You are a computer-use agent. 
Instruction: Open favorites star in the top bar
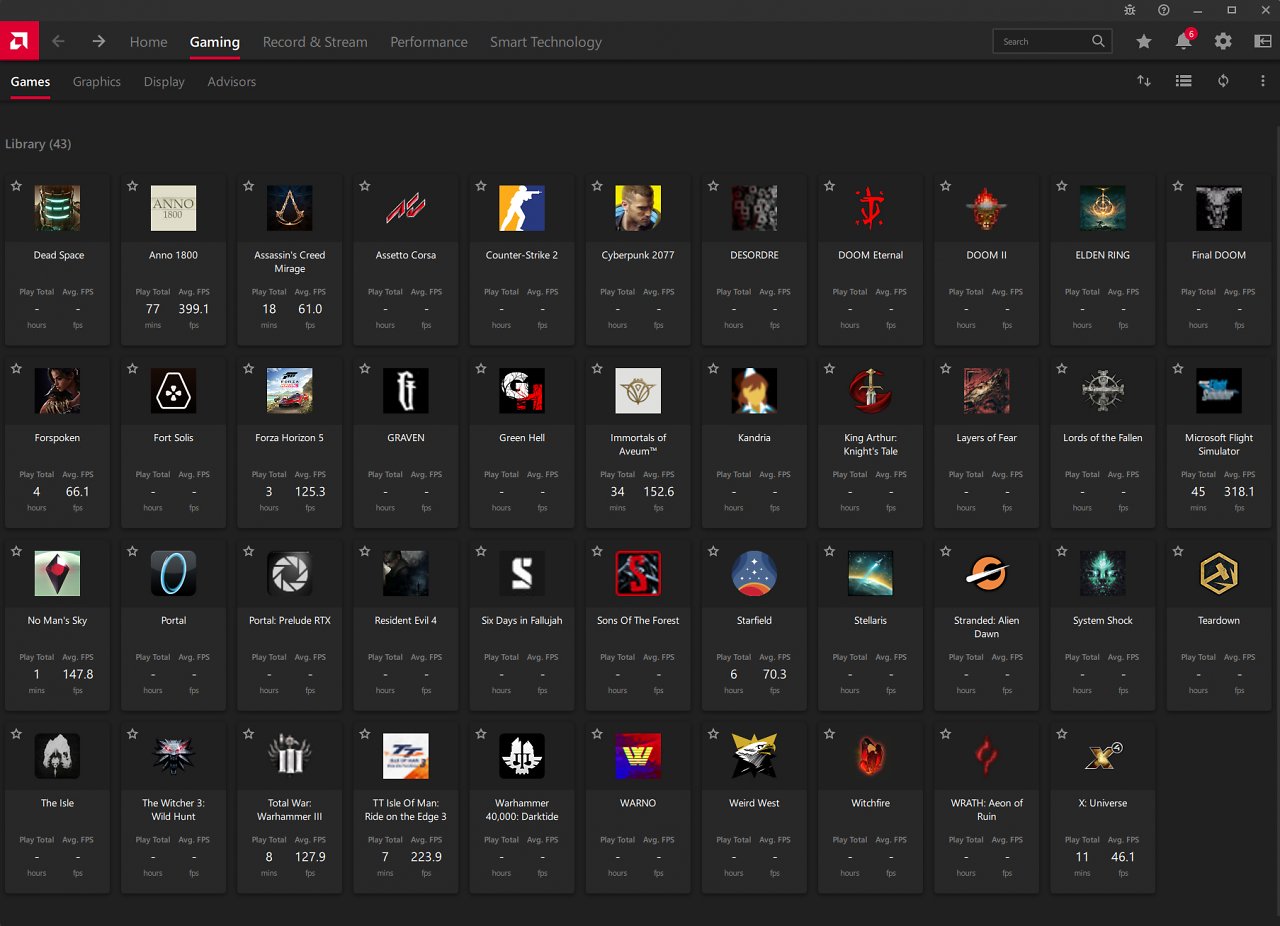tap(1144, 42)
